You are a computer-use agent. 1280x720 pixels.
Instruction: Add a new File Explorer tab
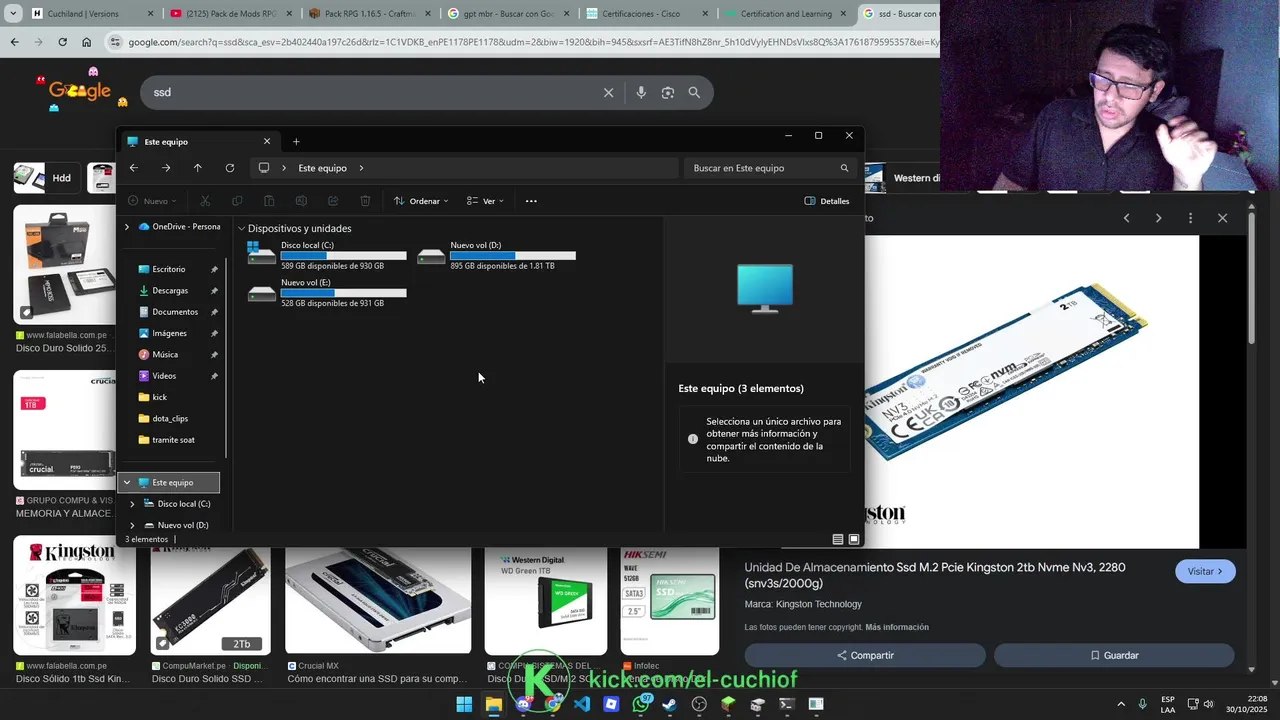296,141
